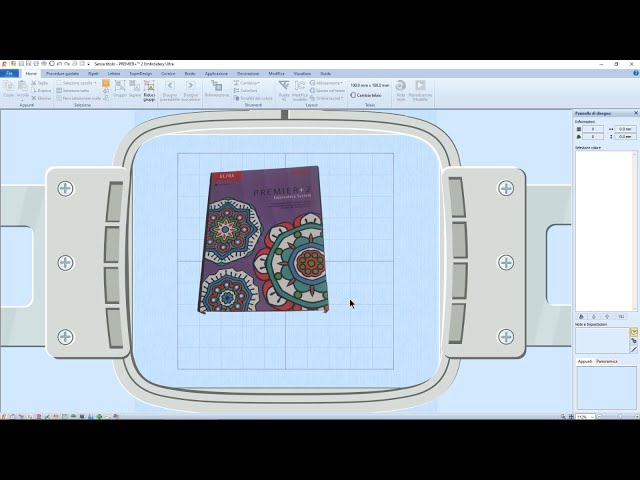
Task: Click the pencil edit icon beside Note box
Action: [633, 349]
